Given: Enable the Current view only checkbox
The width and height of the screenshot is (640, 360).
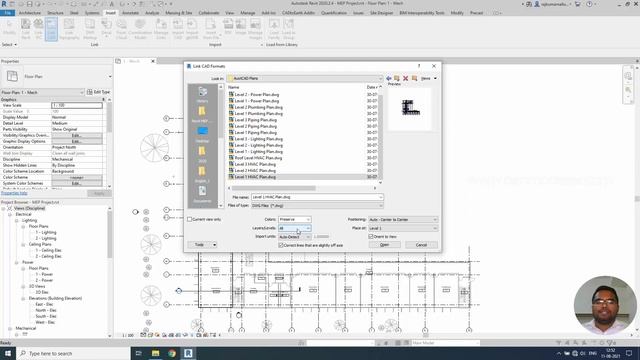Looking at the screenshot, I should coord(189,220).
